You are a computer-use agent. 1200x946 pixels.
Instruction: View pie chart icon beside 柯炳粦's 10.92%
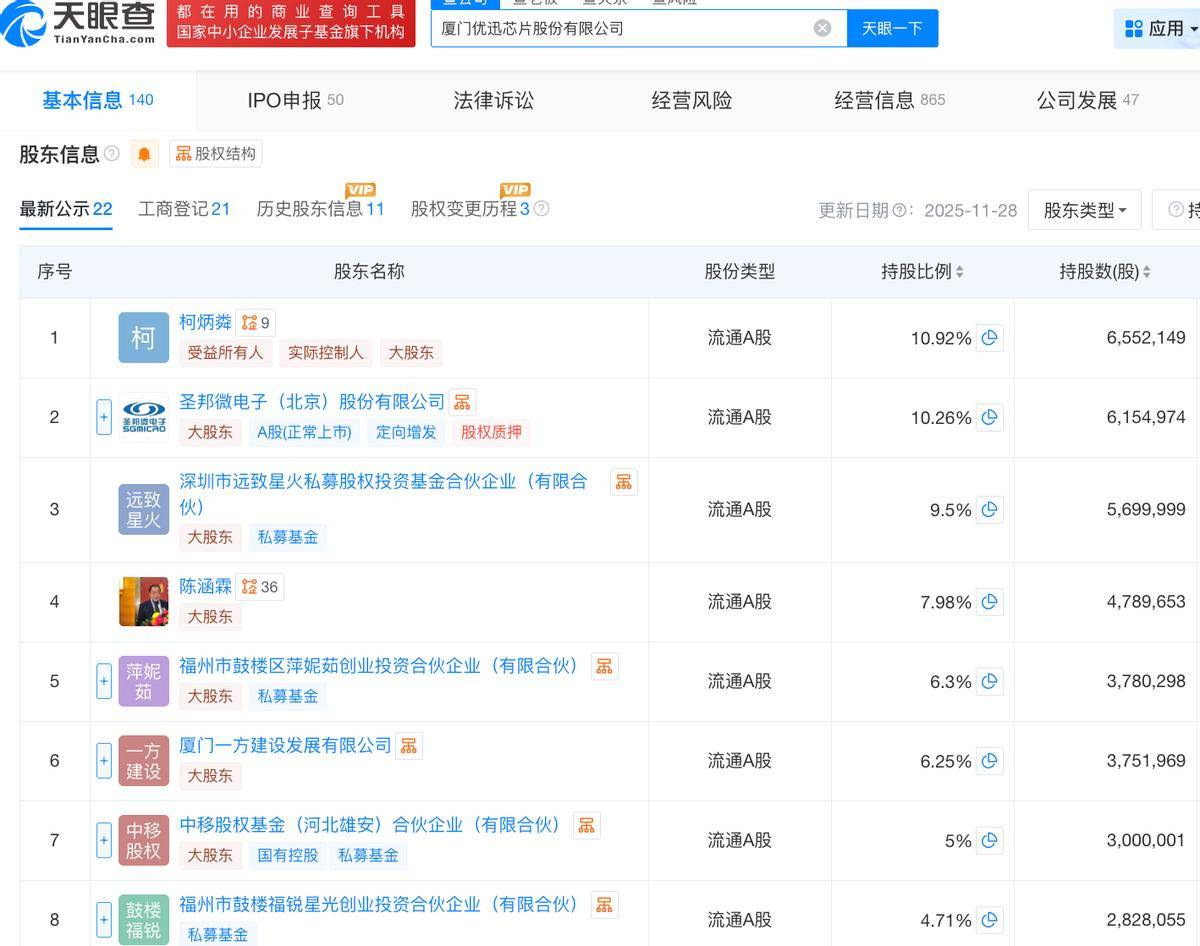coord(989,338)
